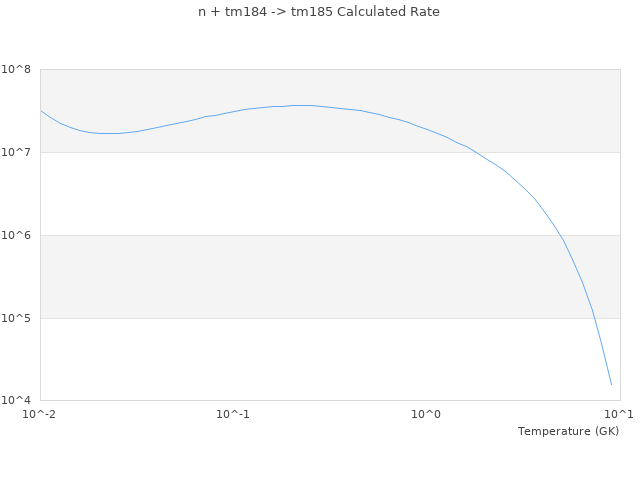The width and height of the screenshot is (640, 480).
Task: Click where the curve crosses the 10^5 gridline
Action: pyautogui.click(x=594, y=318)
